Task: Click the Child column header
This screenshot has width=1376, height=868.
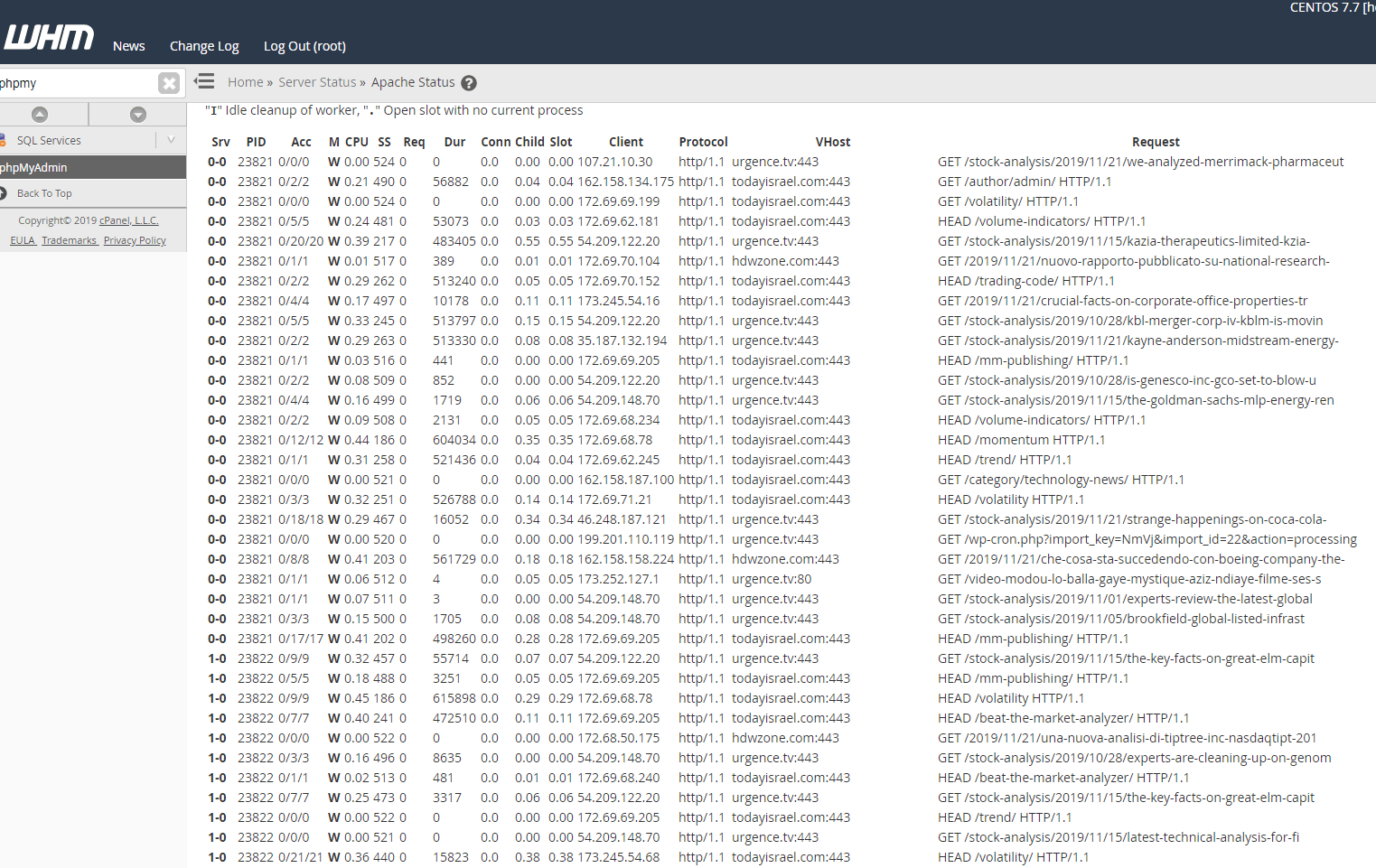Action: click(x=529, y=142)
